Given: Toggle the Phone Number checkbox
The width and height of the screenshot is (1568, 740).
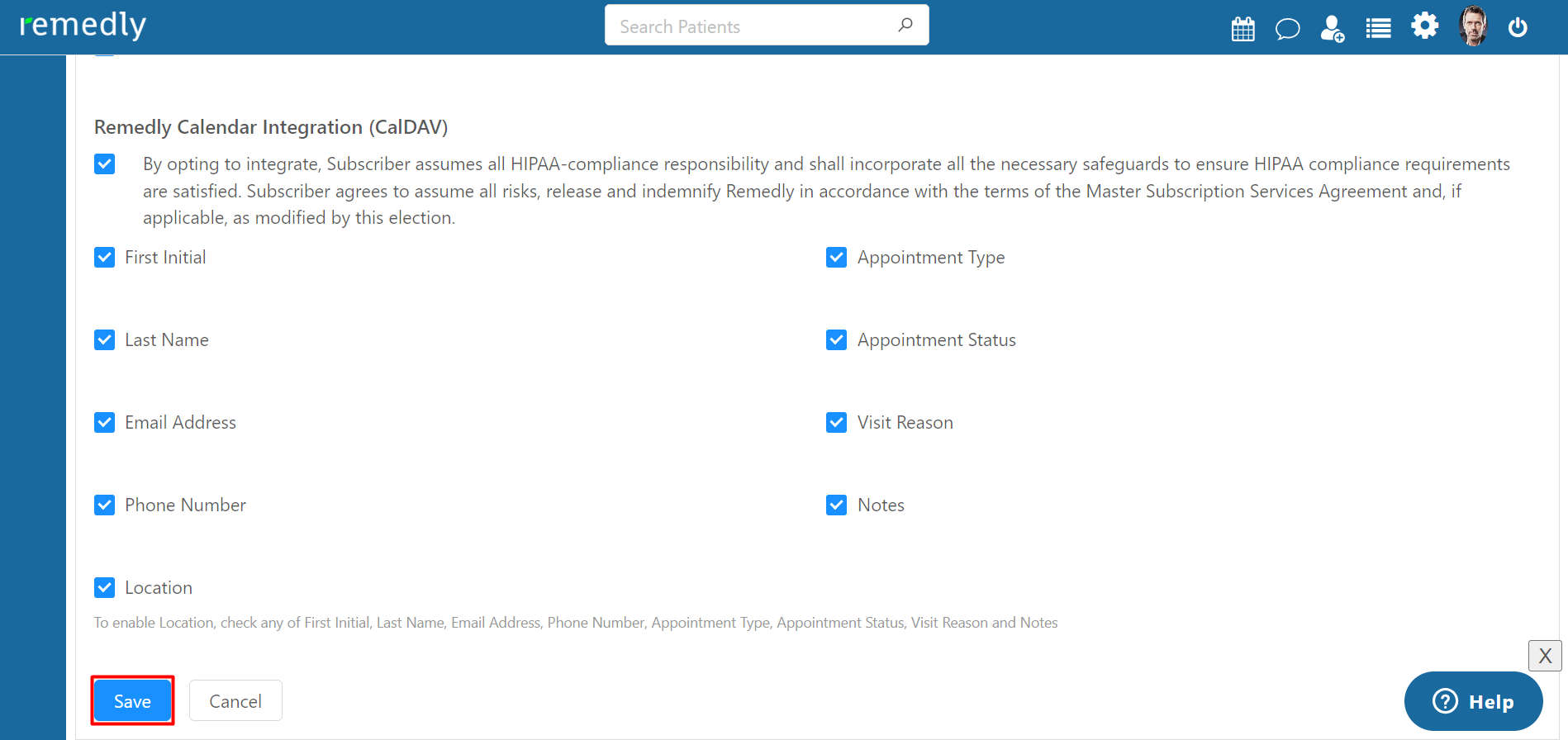Looking at the screenshot, I should (x=105, y=505).
